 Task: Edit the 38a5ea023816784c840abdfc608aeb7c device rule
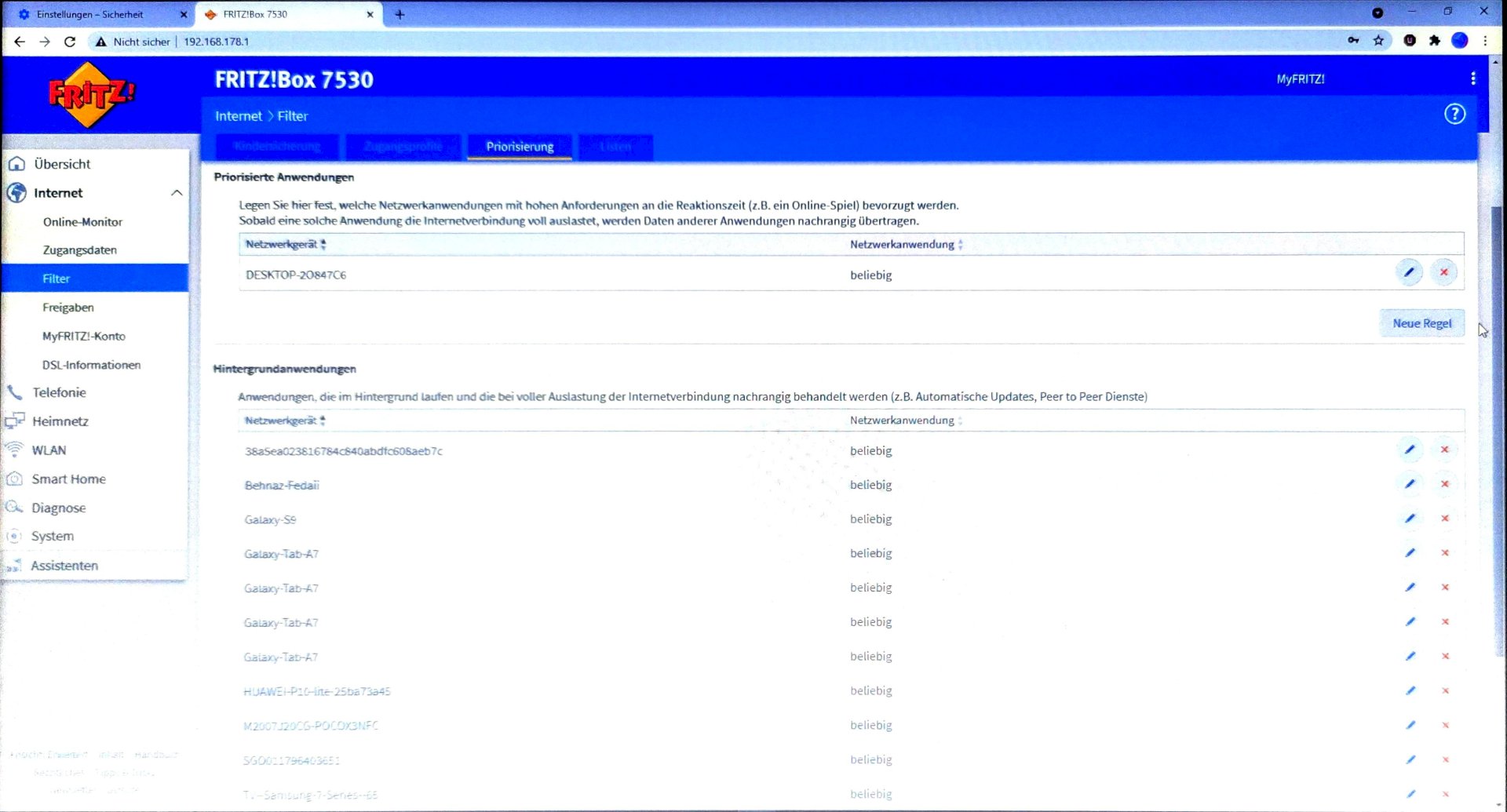click(x=1410, y=450)
